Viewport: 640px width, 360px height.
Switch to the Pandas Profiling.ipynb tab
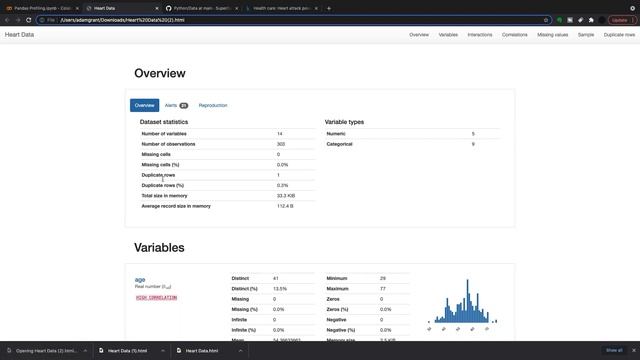pos(41,8)
